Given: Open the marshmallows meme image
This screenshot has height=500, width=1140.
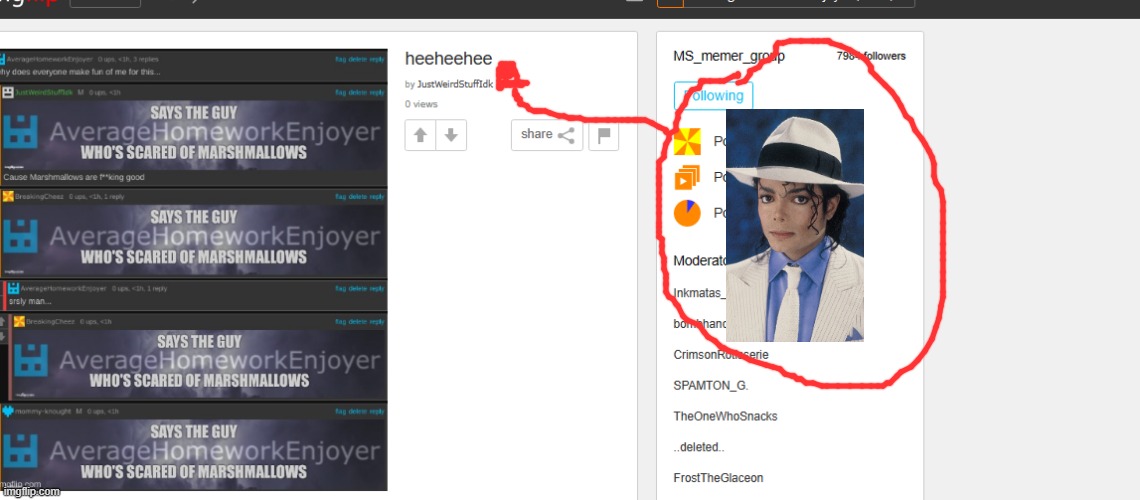Looking at the screenshot, I should (194, 270).
